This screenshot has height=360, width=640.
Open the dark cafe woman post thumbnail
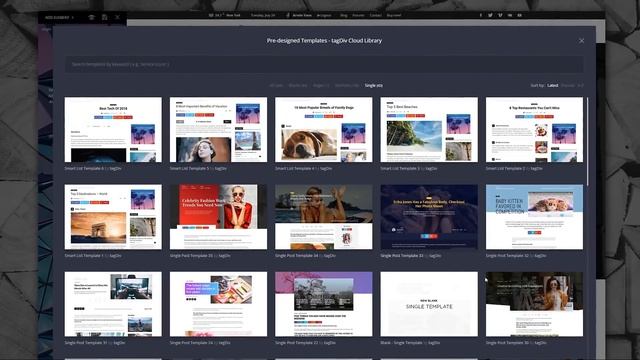534,304
